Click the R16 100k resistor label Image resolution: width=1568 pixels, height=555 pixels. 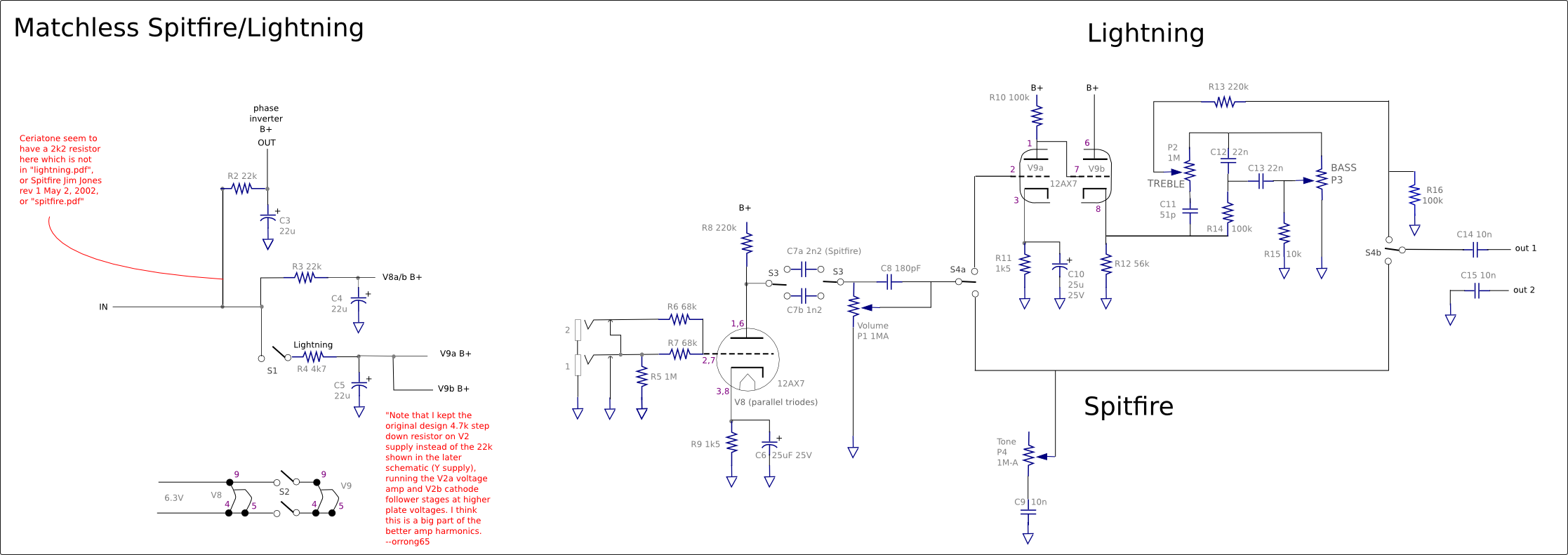tap(1433, 195)
